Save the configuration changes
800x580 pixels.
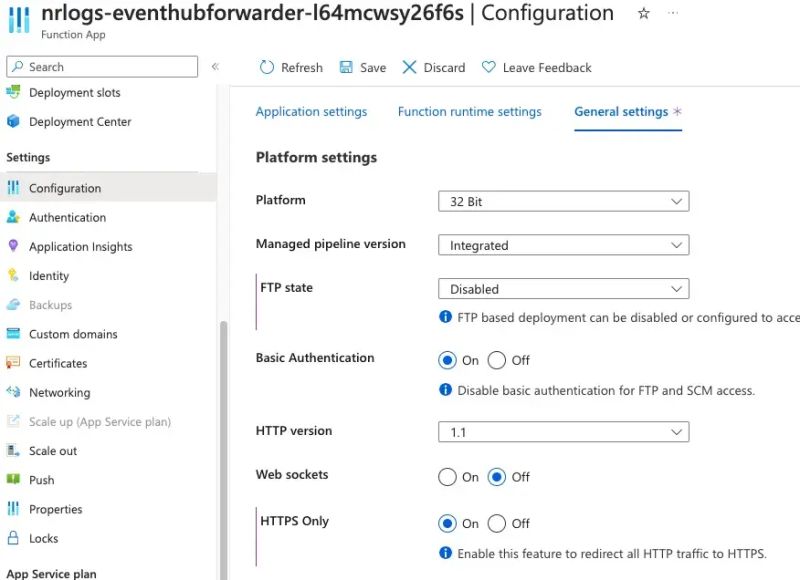coord(365,67)
